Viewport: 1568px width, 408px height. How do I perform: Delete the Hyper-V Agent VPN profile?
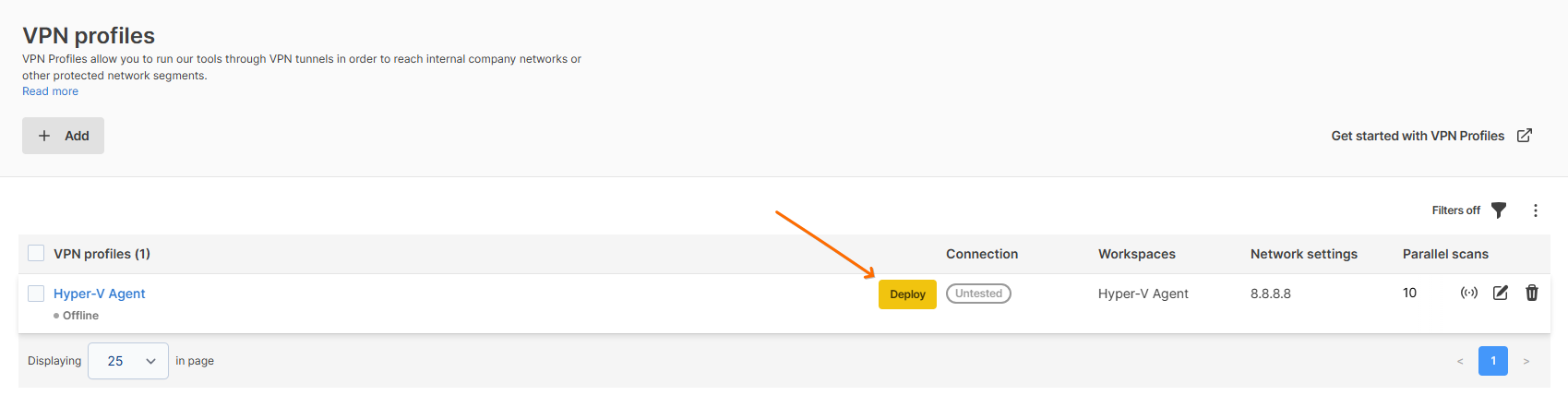click(x=1532, y=293)
